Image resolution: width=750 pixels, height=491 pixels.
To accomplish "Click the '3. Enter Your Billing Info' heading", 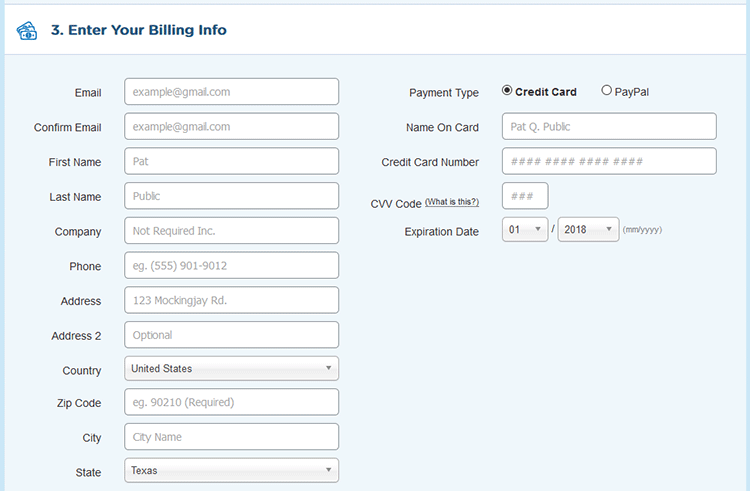I will click(x=139, y=30).
